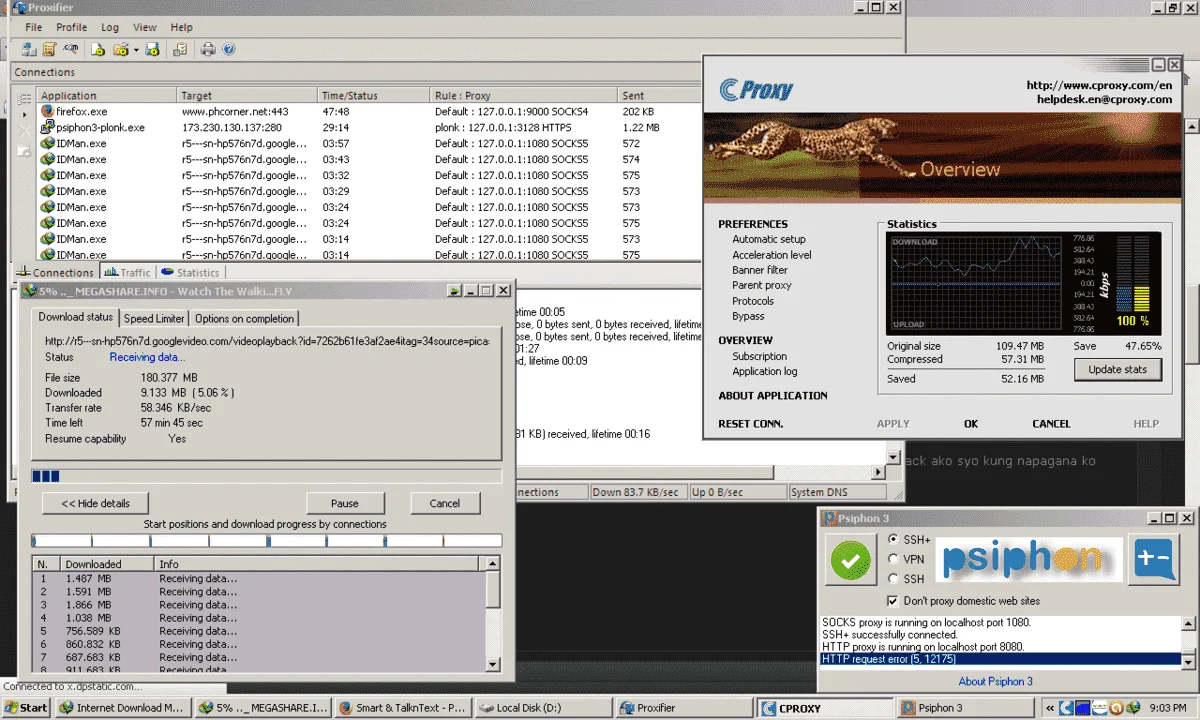Open the Help menu in Proxifier
Viewport: 1200px width, 720px height.
point(181,27)
